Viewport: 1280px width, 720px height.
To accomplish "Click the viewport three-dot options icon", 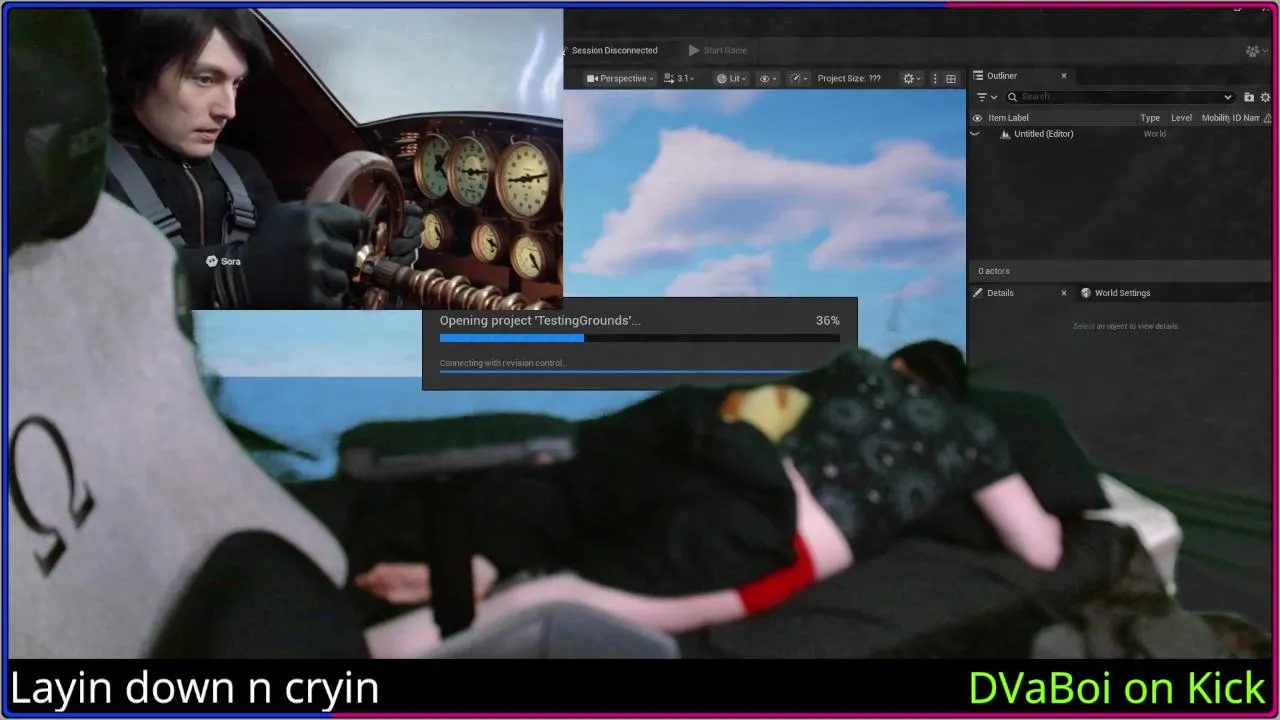I will tap(935, 78).
